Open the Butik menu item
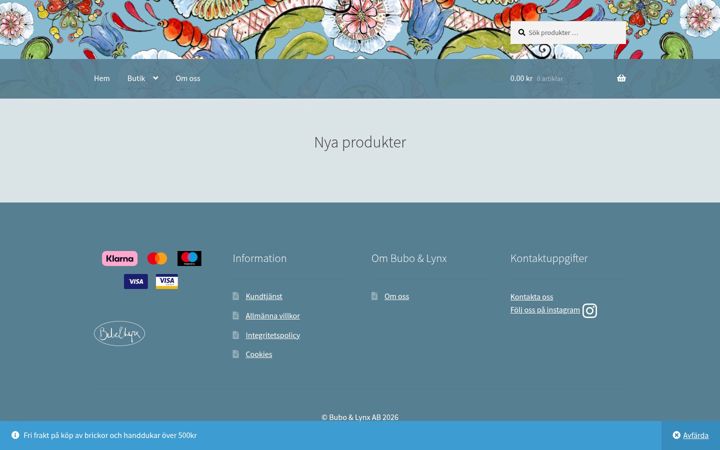This screenshot has width=720, height=450. 136,79
